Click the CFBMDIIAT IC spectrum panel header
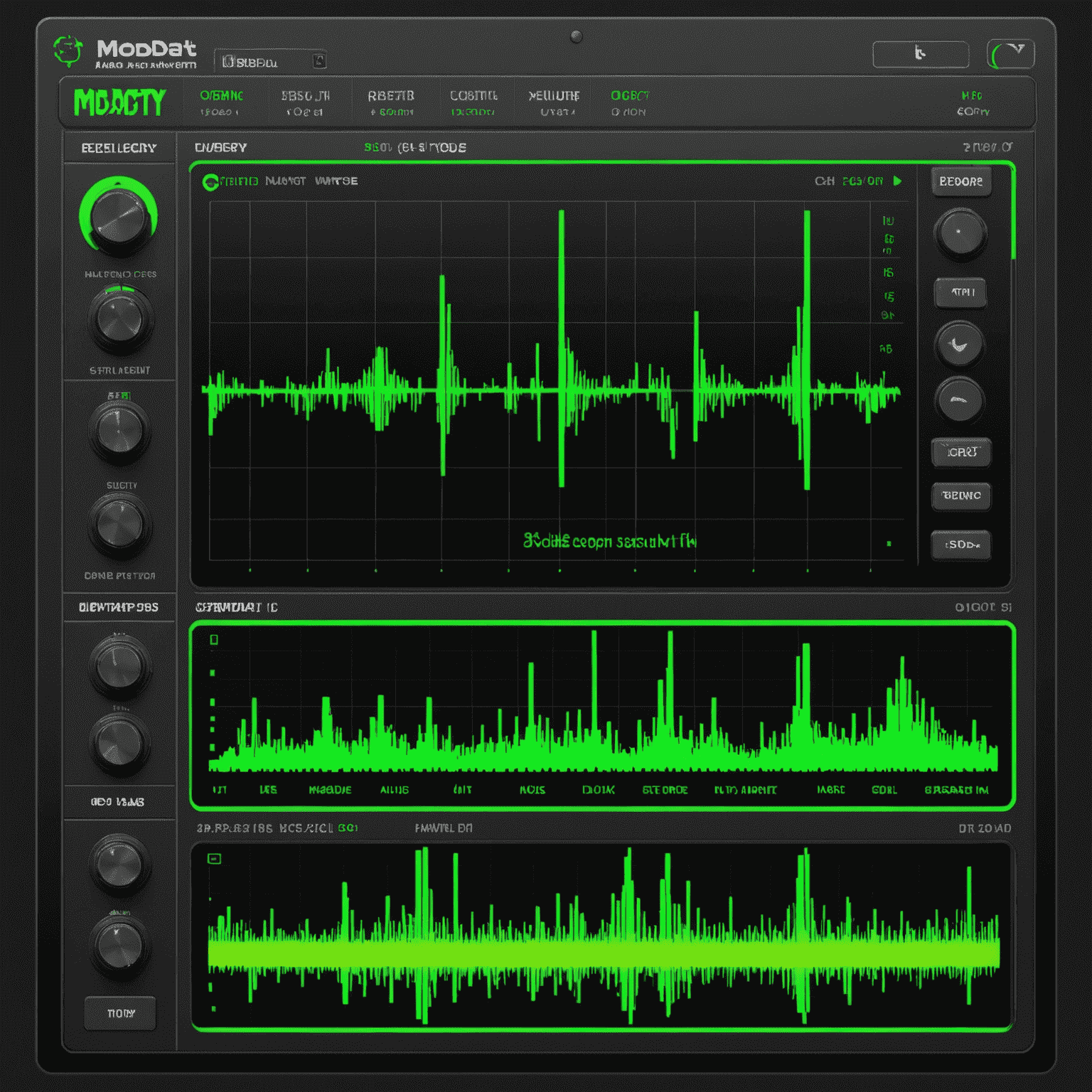 coord(237,607)
